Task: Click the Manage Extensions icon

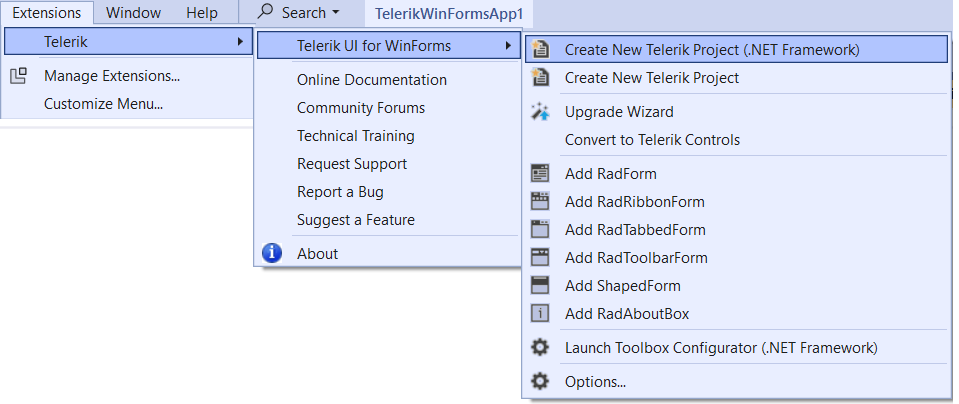Action: [x=19, y=76]
